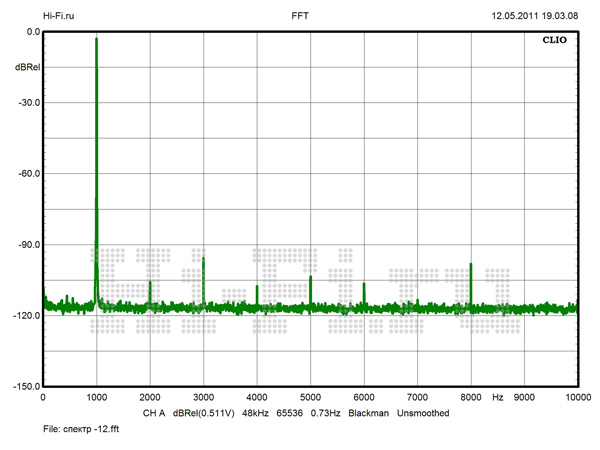Image resolution: width=600 pixels, height=450 pixels.
Task: Click the CH A channel label
Action: click(153, 413)
